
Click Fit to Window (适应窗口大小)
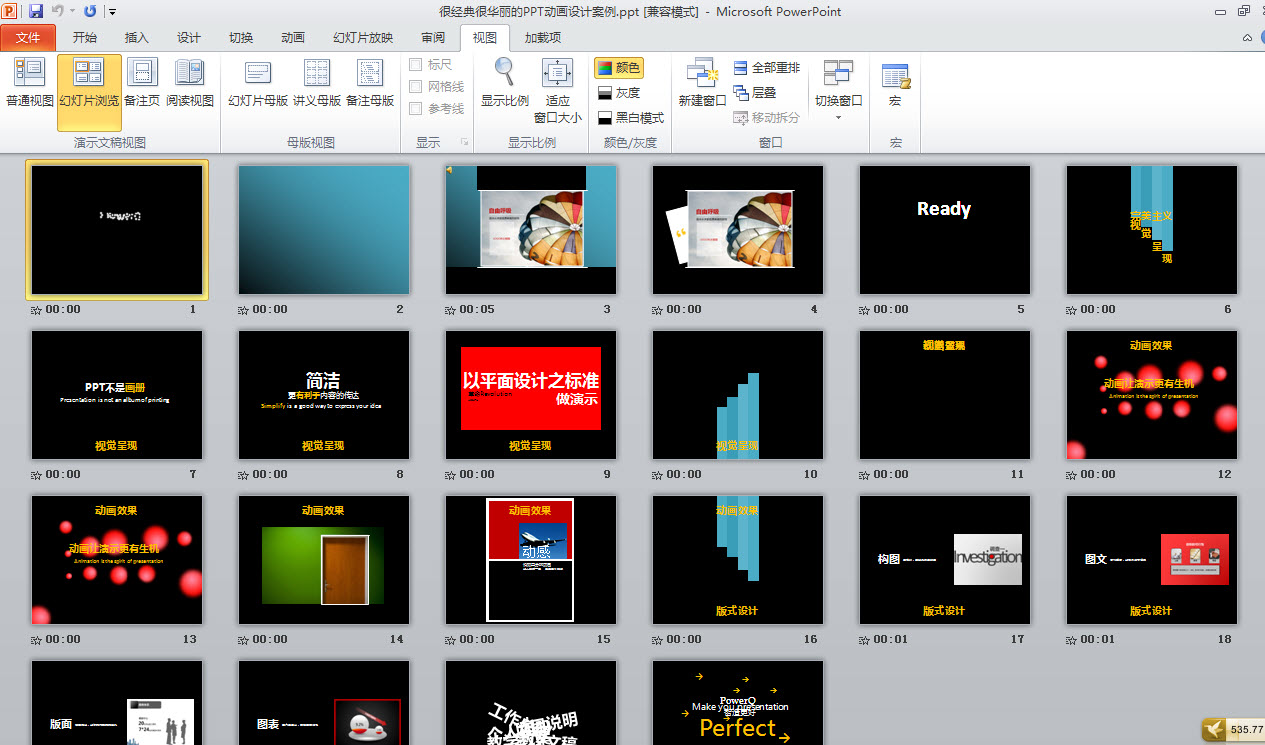click(557, 83)
